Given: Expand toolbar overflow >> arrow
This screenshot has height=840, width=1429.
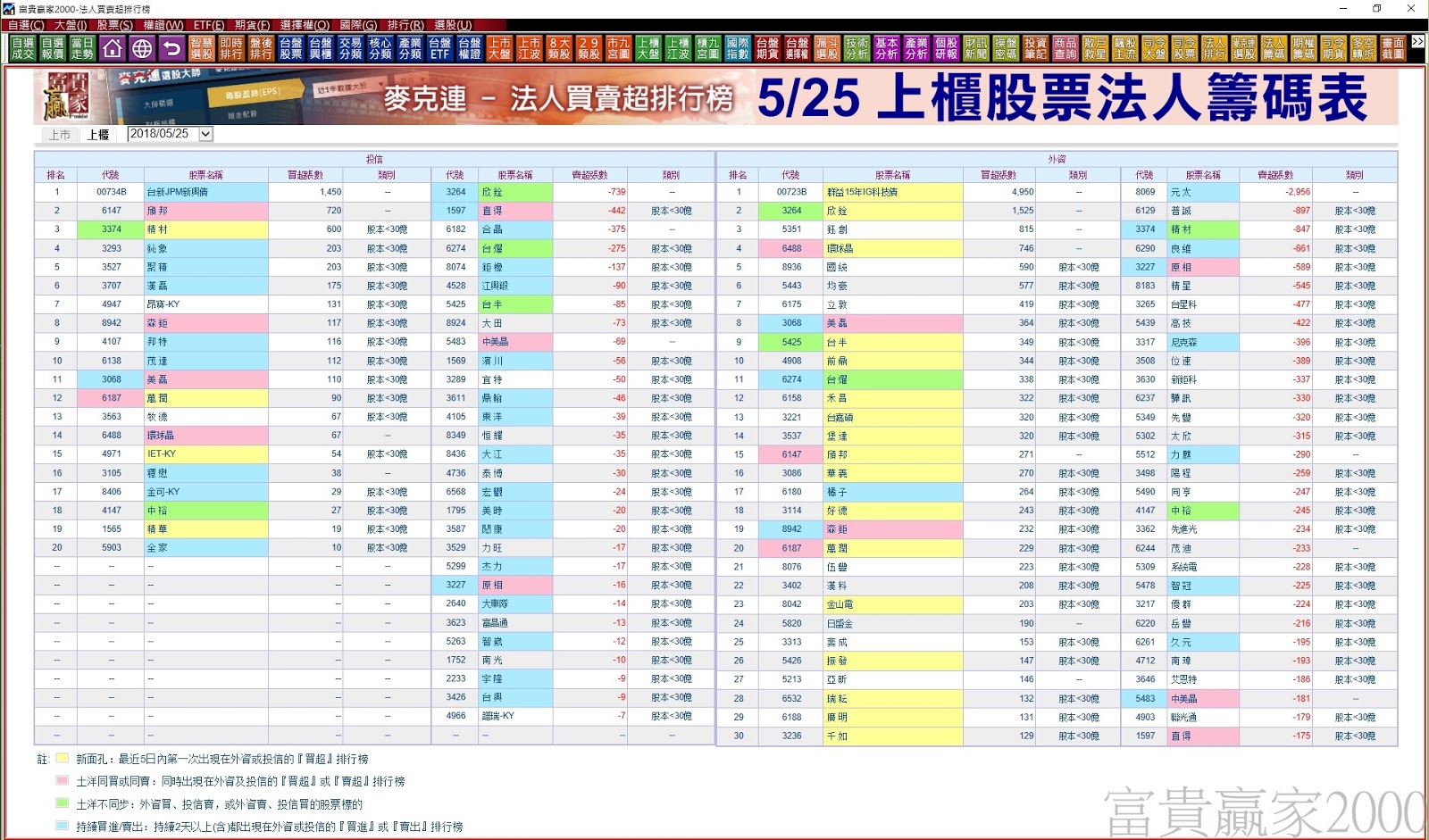Looking at the screenshot, I should (x=1417, y=41).
